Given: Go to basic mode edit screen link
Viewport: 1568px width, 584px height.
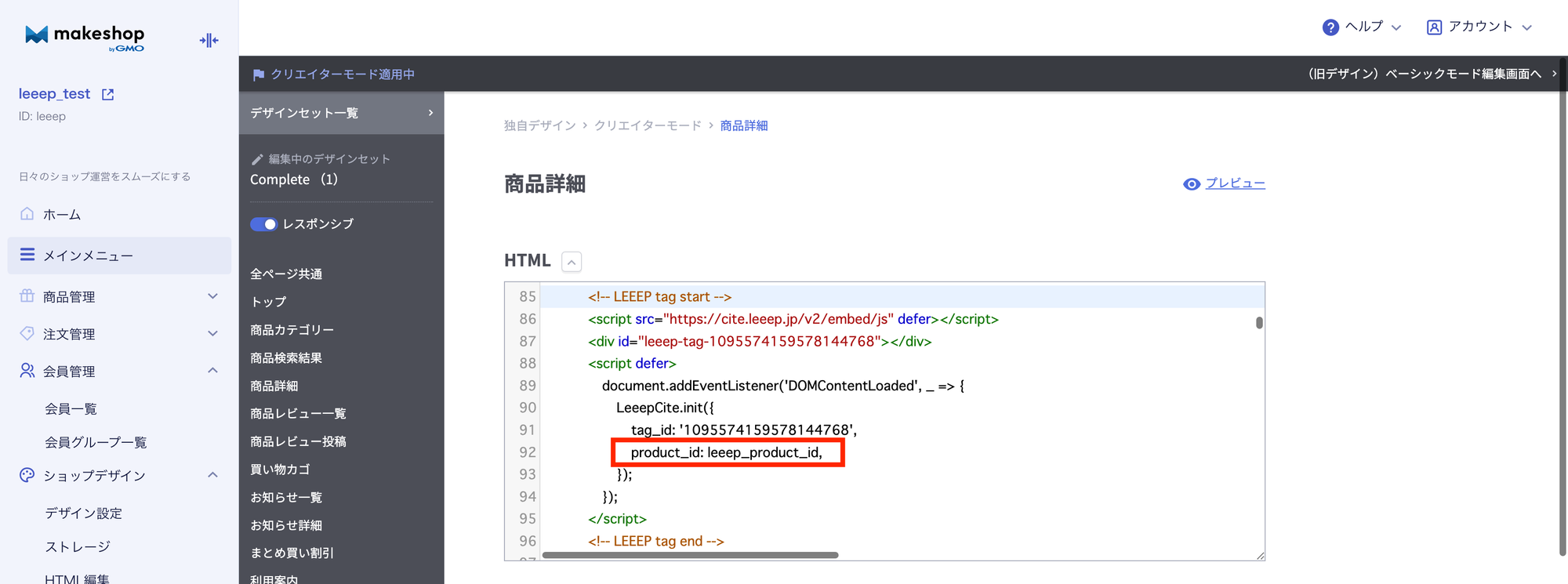Looking at the screenshot, I should click(x=1432, y=74).
